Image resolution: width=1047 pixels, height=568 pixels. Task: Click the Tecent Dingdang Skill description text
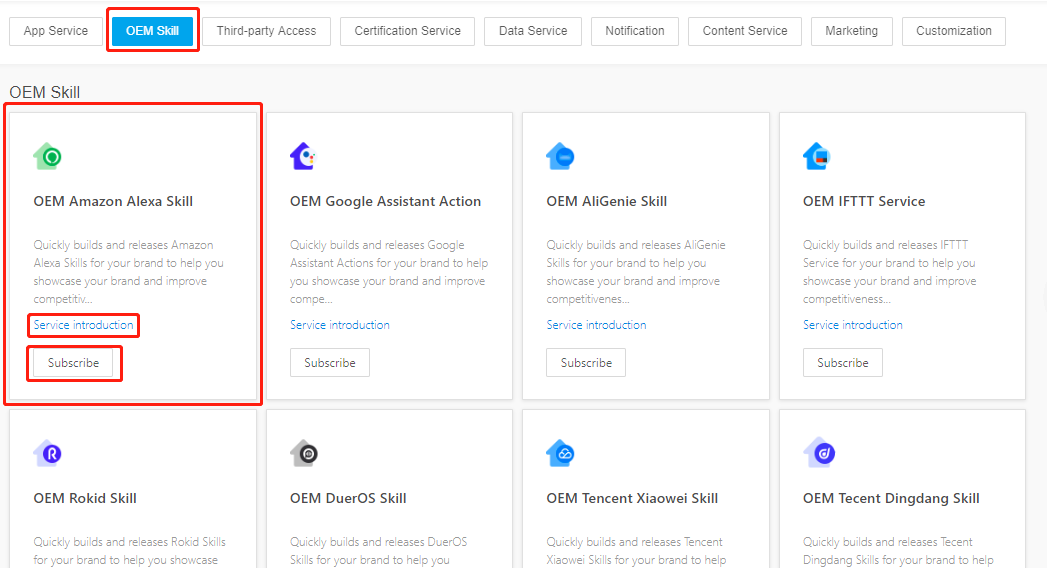[898, 551]
